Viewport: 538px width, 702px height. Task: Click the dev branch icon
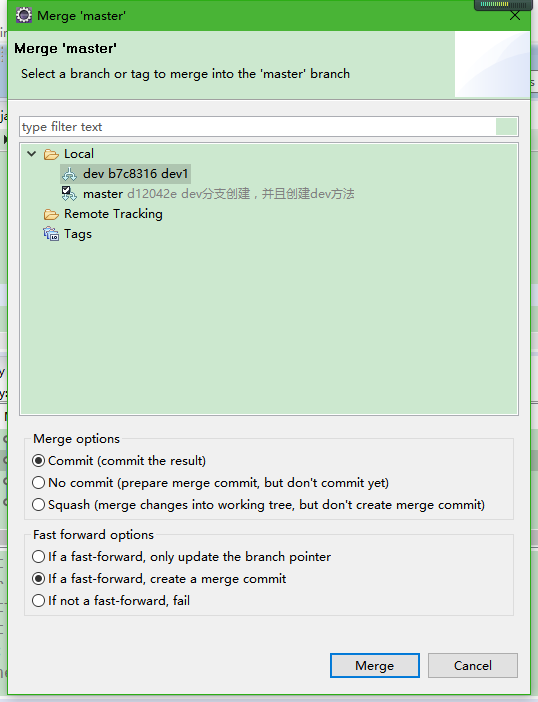[69, 174]
